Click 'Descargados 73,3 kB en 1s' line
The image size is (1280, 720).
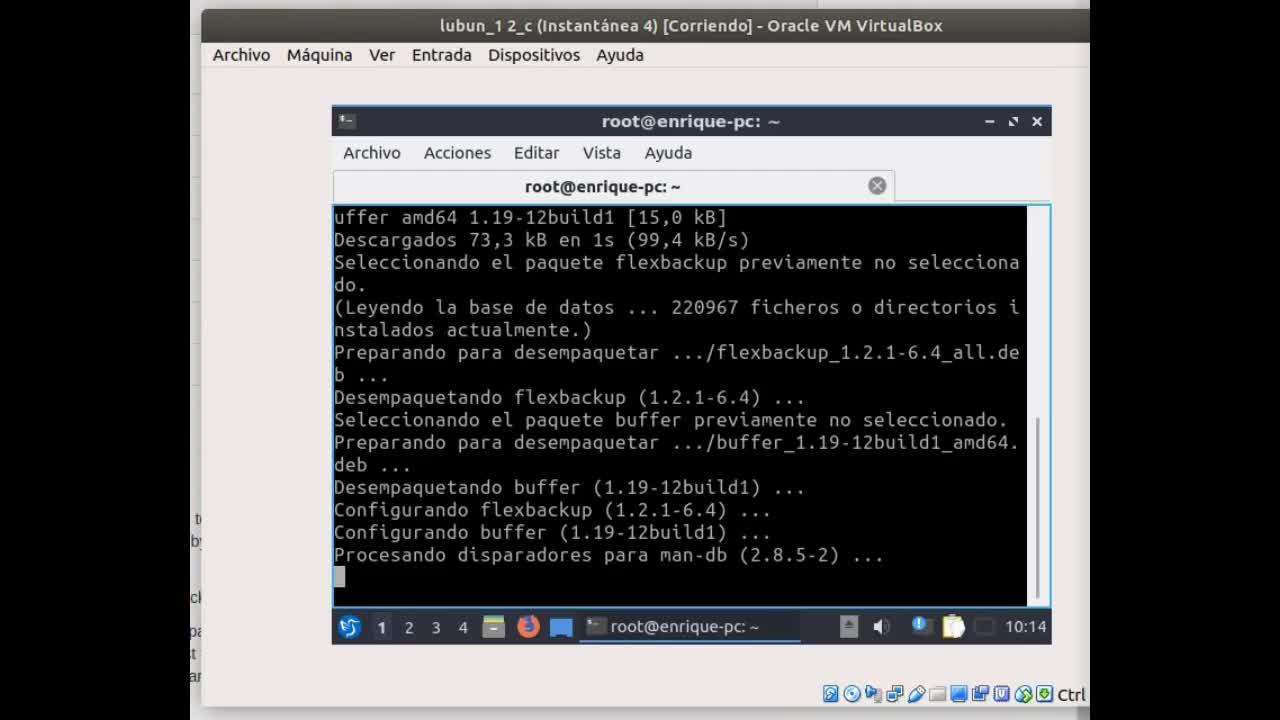541,240
